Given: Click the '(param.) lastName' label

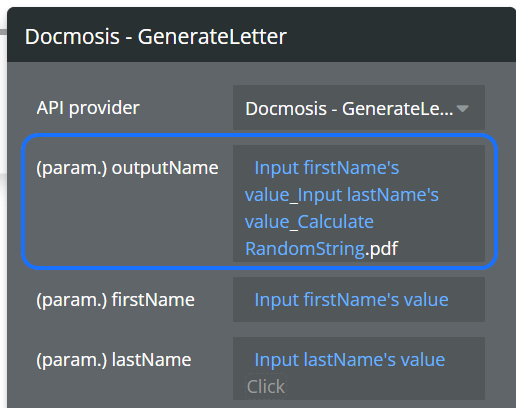Looking at the screenshot, I should [114, 360].
